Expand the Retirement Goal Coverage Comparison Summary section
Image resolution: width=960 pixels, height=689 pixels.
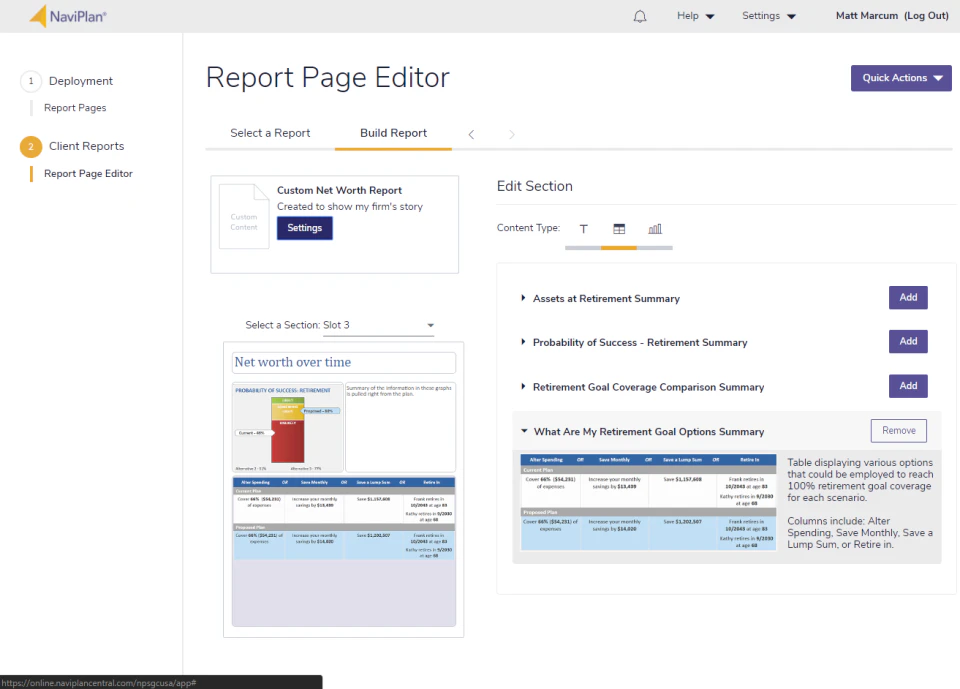(522, 386)
